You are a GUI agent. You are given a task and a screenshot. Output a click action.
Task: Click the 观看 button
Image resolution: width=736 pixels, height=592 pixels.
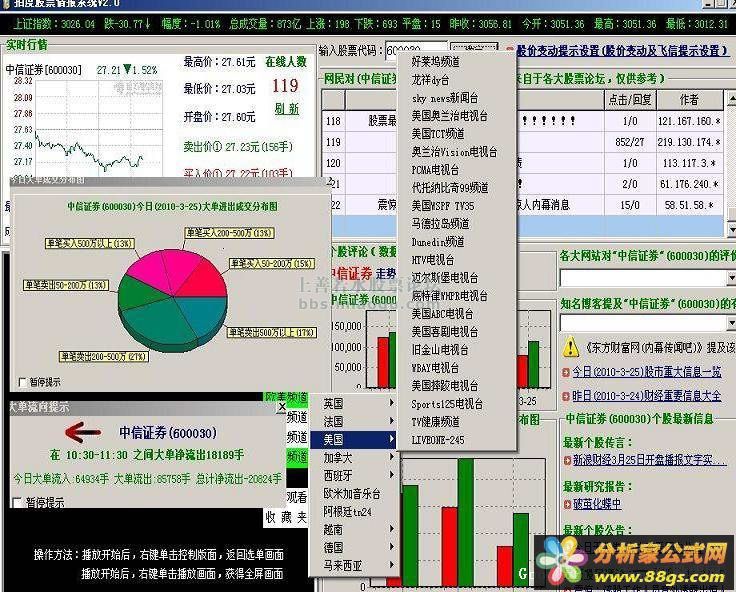[x=297, y=497]
